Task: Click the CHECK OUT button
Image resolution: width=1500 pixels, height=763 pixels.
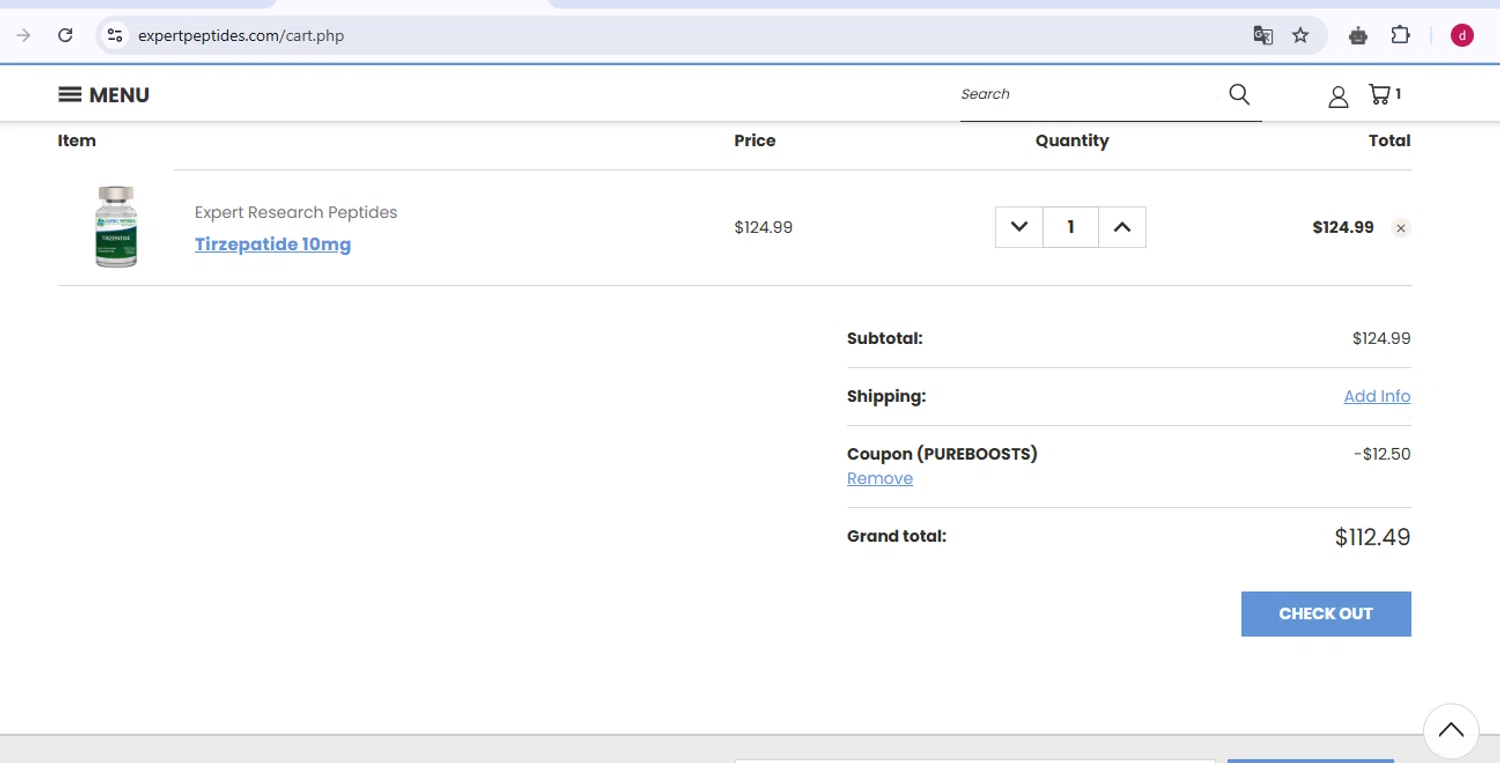Action: 1326,614
